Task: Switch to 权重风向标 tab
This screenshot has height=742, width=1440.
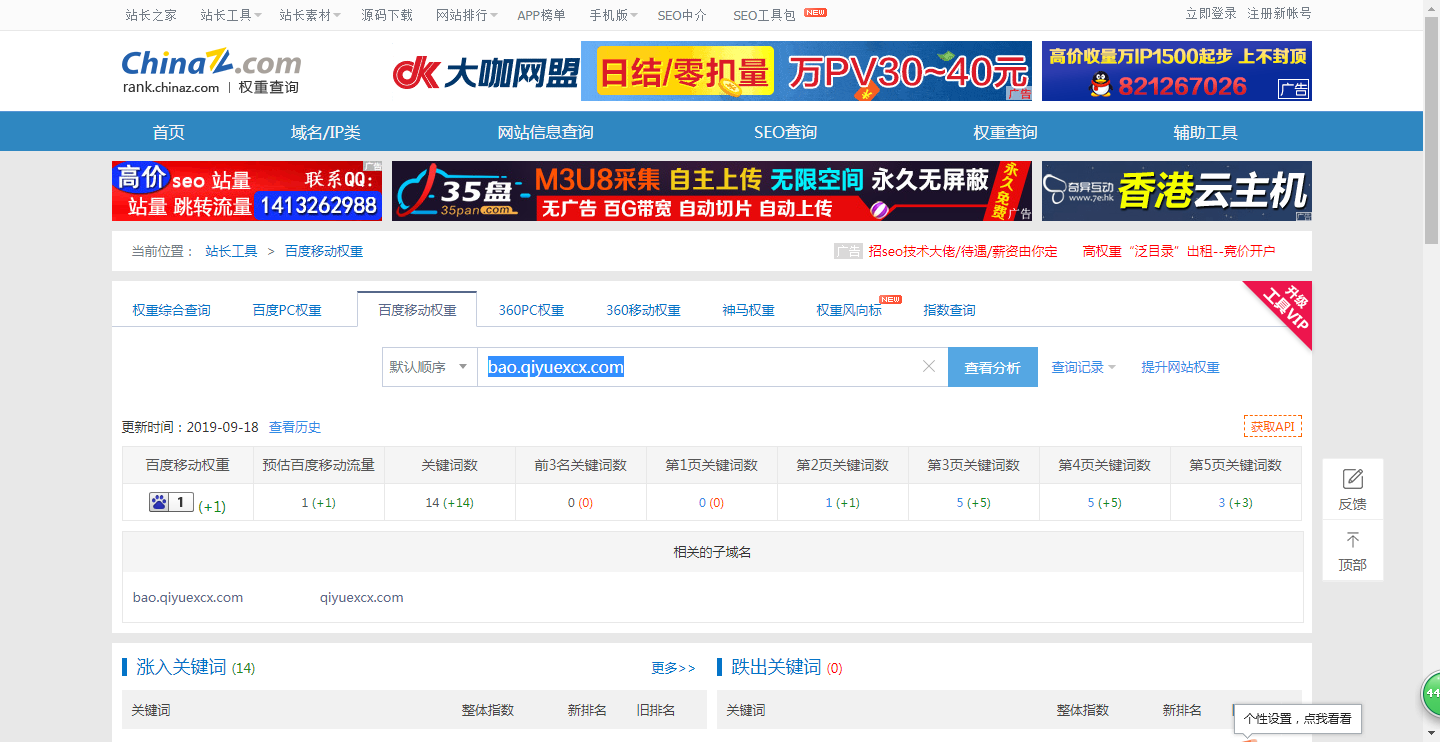Action: (849, 310)
